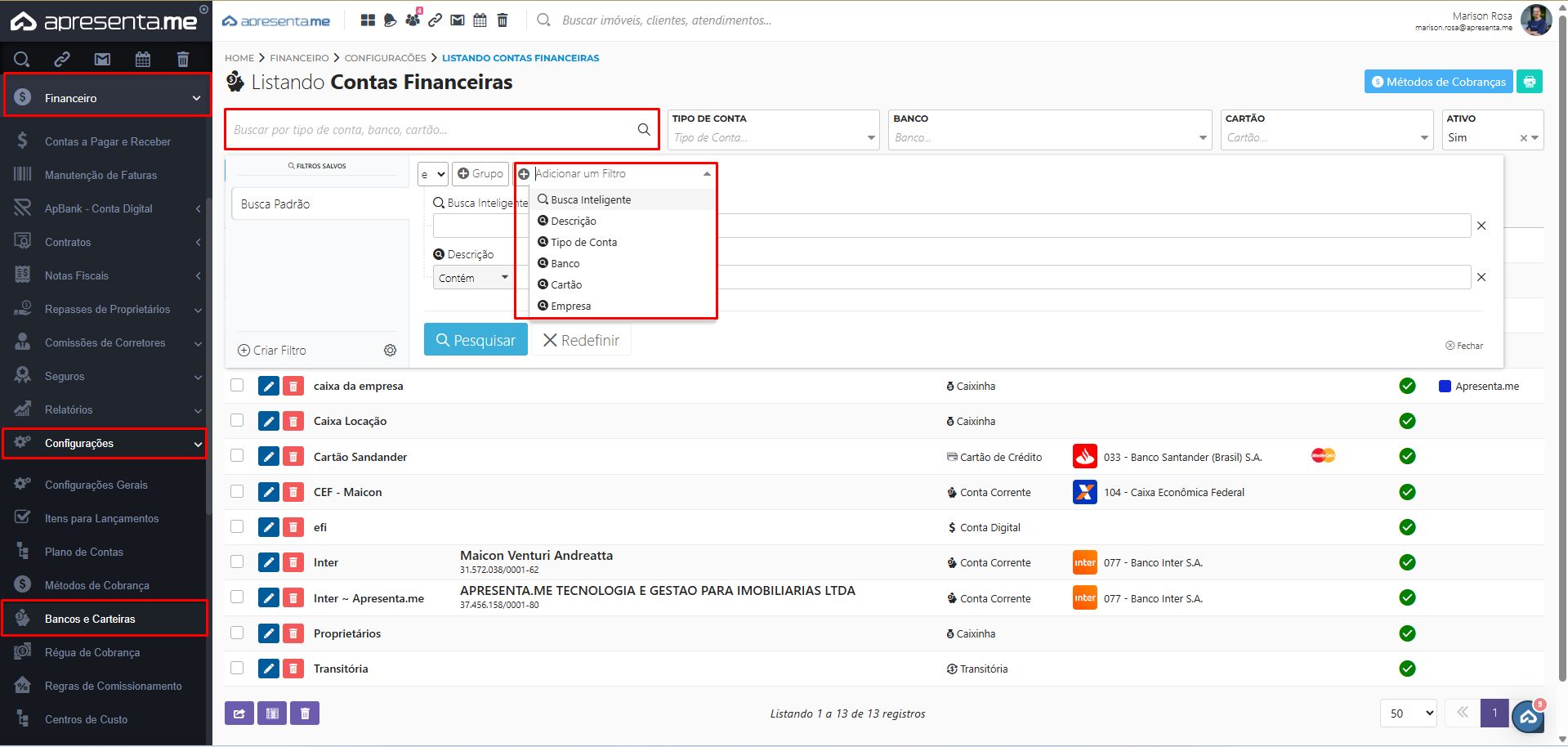The image size is (1568, 747).
Task: Click the calendar icon in the top toolbar
Action: (480, 20)
